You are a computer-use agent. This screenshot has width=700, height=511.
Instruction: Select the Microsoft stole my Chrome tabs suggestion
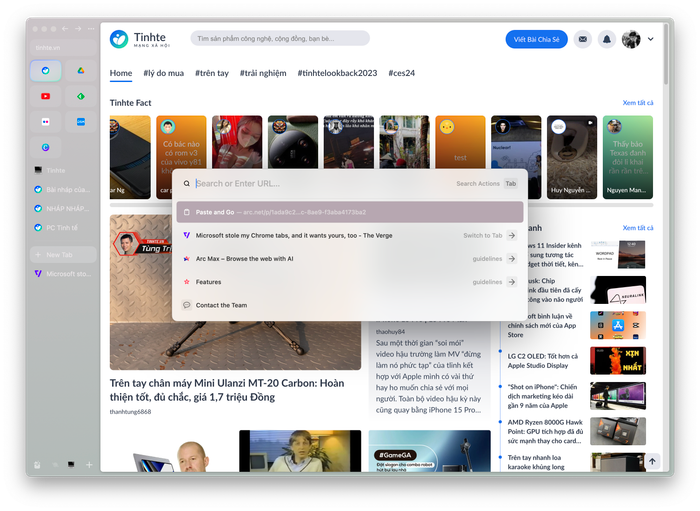click(350, 236)
